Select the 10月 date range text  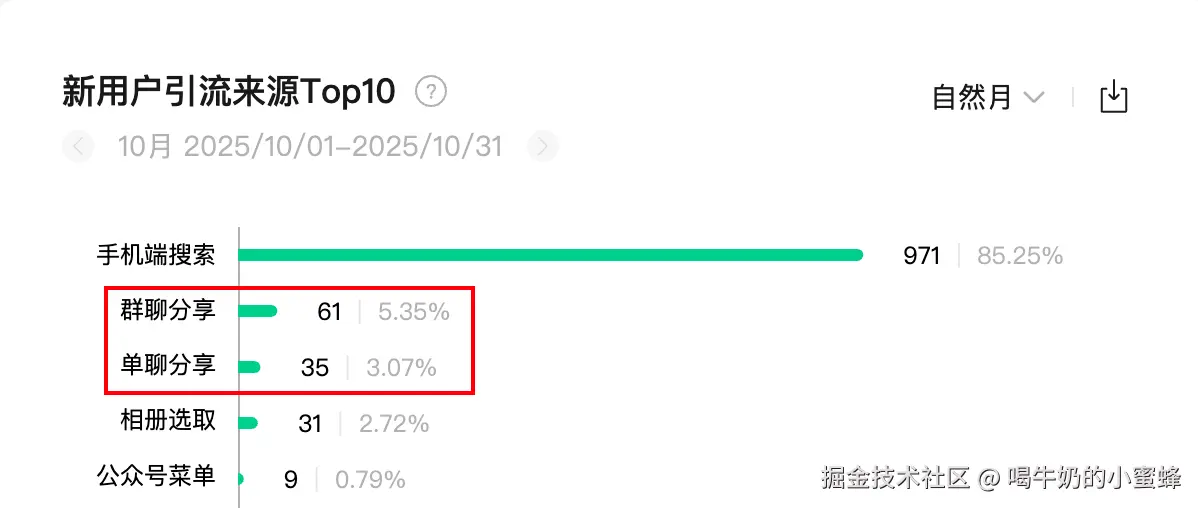tap(309, 145)
